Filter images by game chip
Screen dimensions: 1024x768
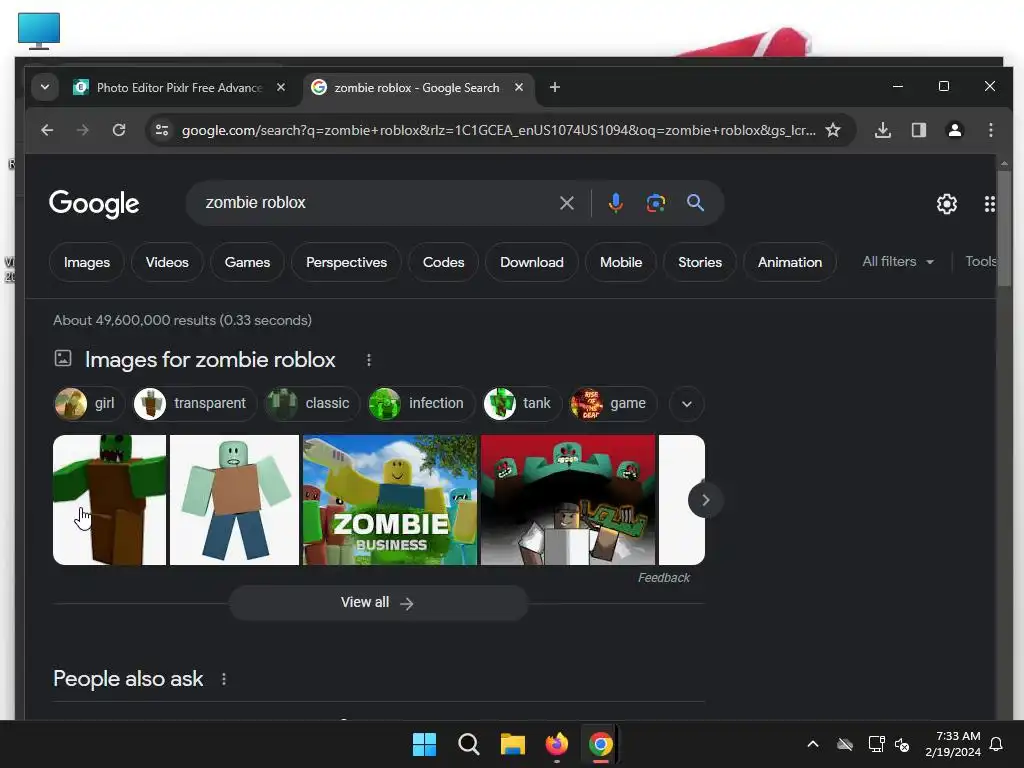613,404
